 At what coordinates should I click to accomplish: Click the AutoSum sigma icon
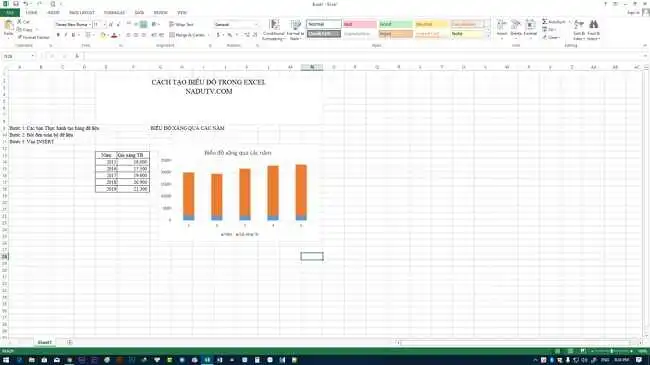coord(545,22)
